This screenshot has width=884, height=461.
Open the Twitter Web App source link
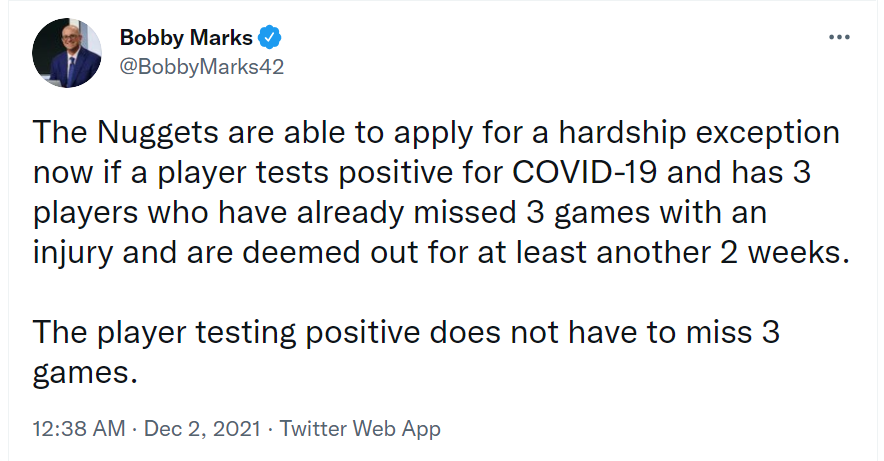pyautogui.click(x=360, y=429)
